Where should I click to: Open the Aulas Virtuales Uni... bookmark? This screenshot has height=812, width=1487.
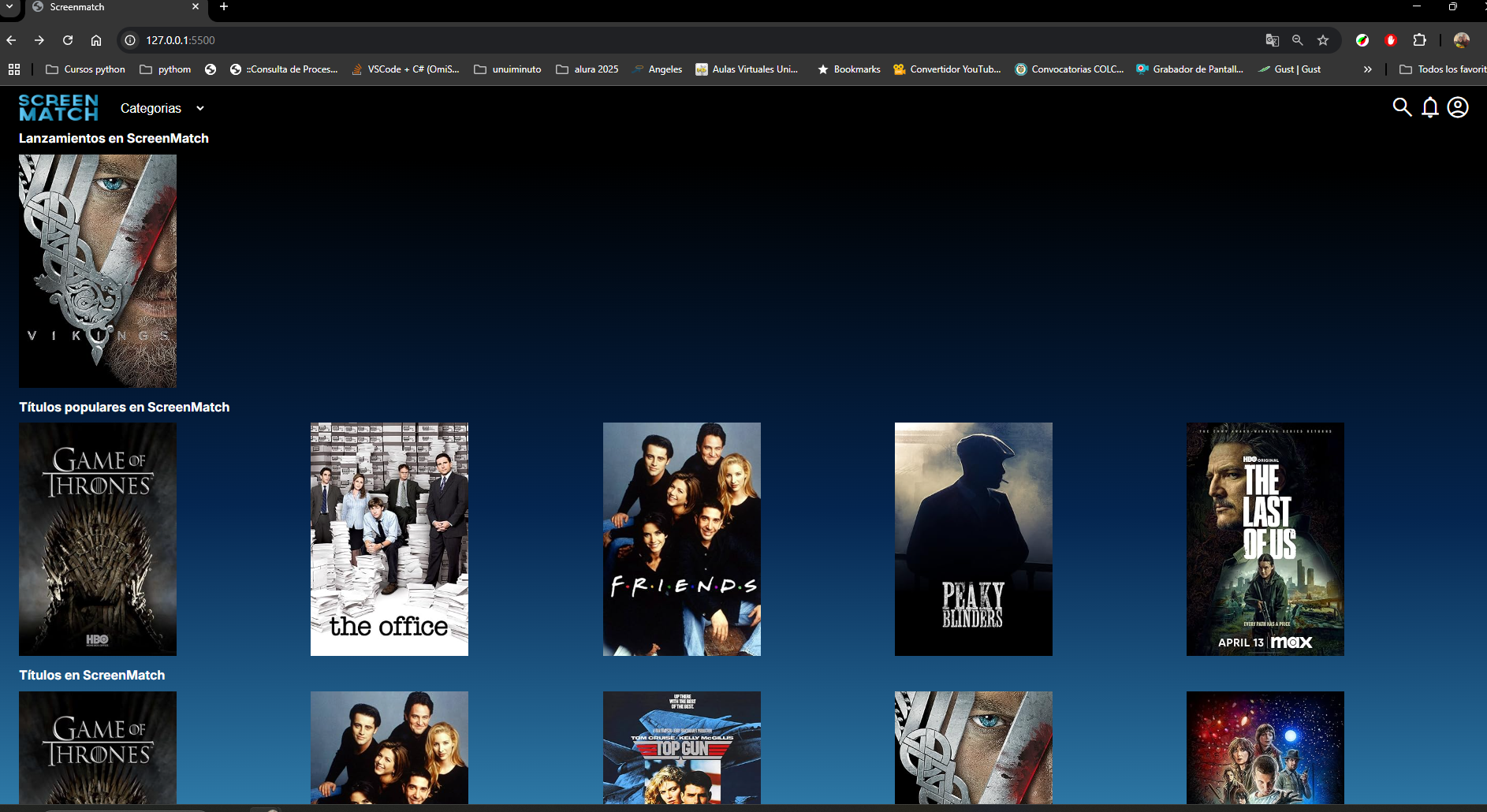click(747, 69)
